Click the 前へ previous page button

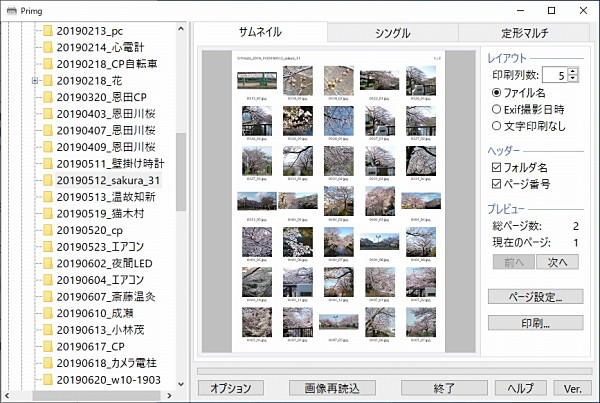[x=514, y=263]
